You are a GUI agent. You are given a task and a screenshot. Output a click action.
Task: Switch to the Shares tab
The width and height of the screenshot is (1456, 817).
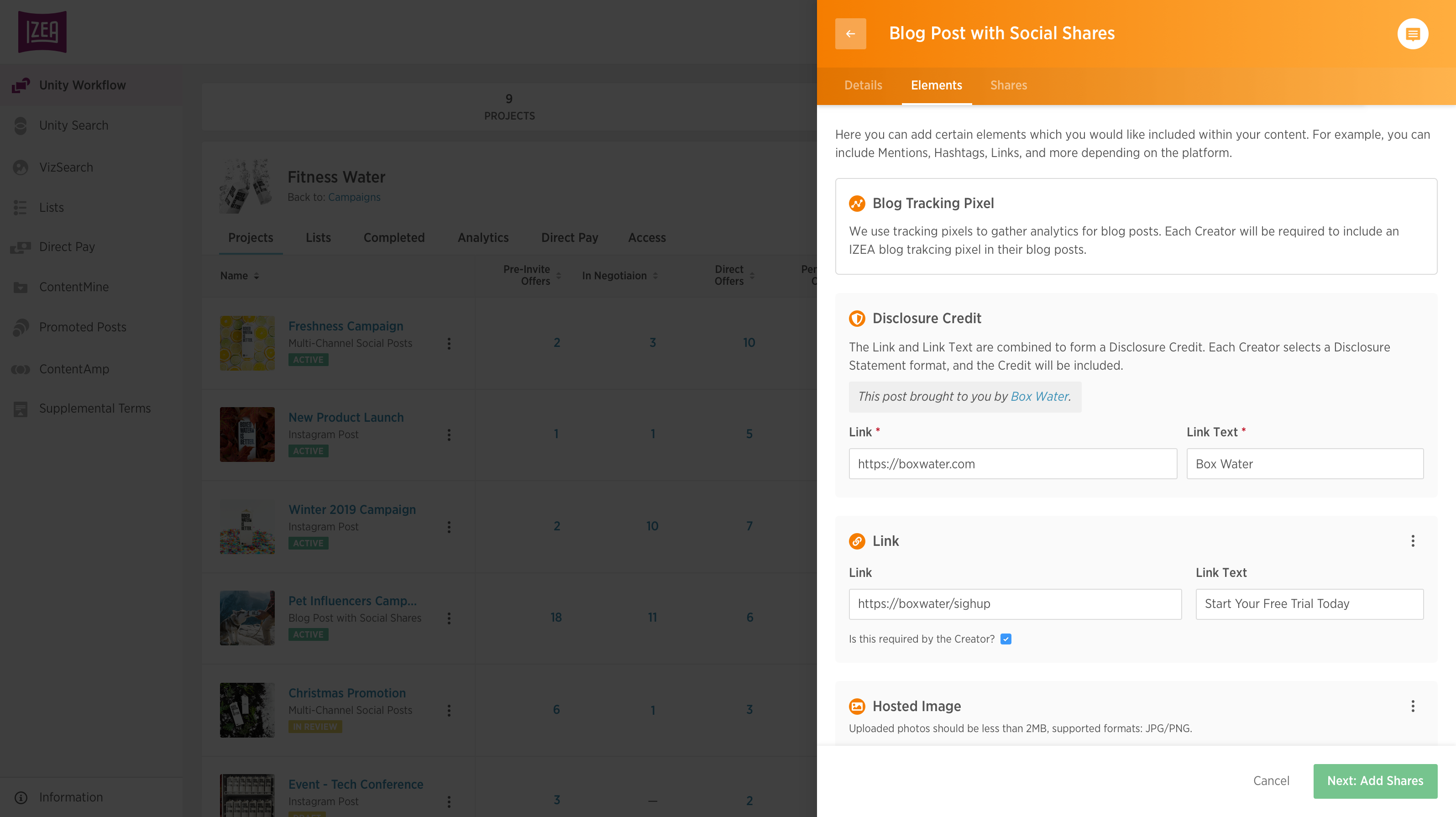[x=1008, y=85]
